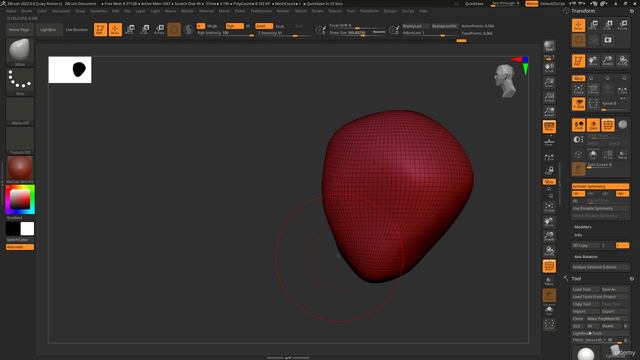The width and height of the screenshot is (640, 360).
Task: Select the white secondary color swatch
Action: 27,229
